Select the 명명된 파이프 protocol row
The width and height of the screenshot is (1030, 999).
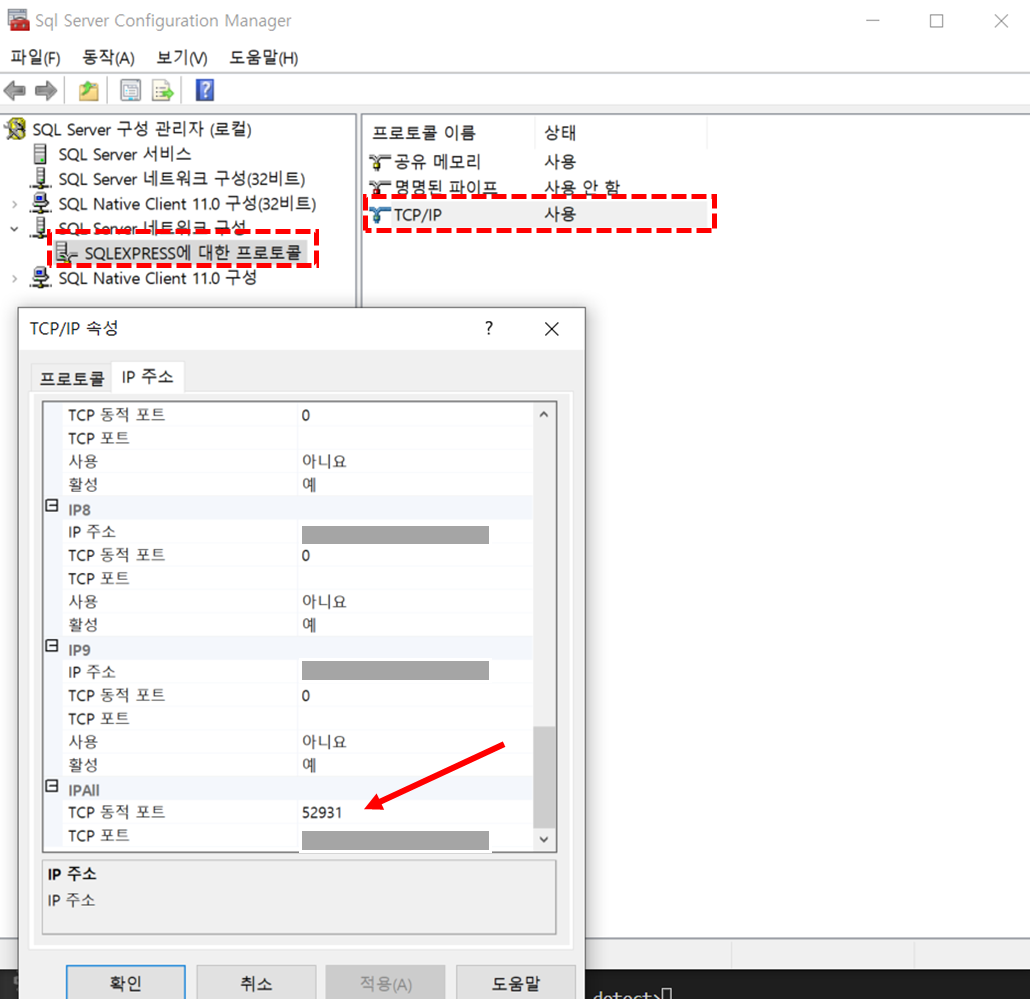coord(537,188)
